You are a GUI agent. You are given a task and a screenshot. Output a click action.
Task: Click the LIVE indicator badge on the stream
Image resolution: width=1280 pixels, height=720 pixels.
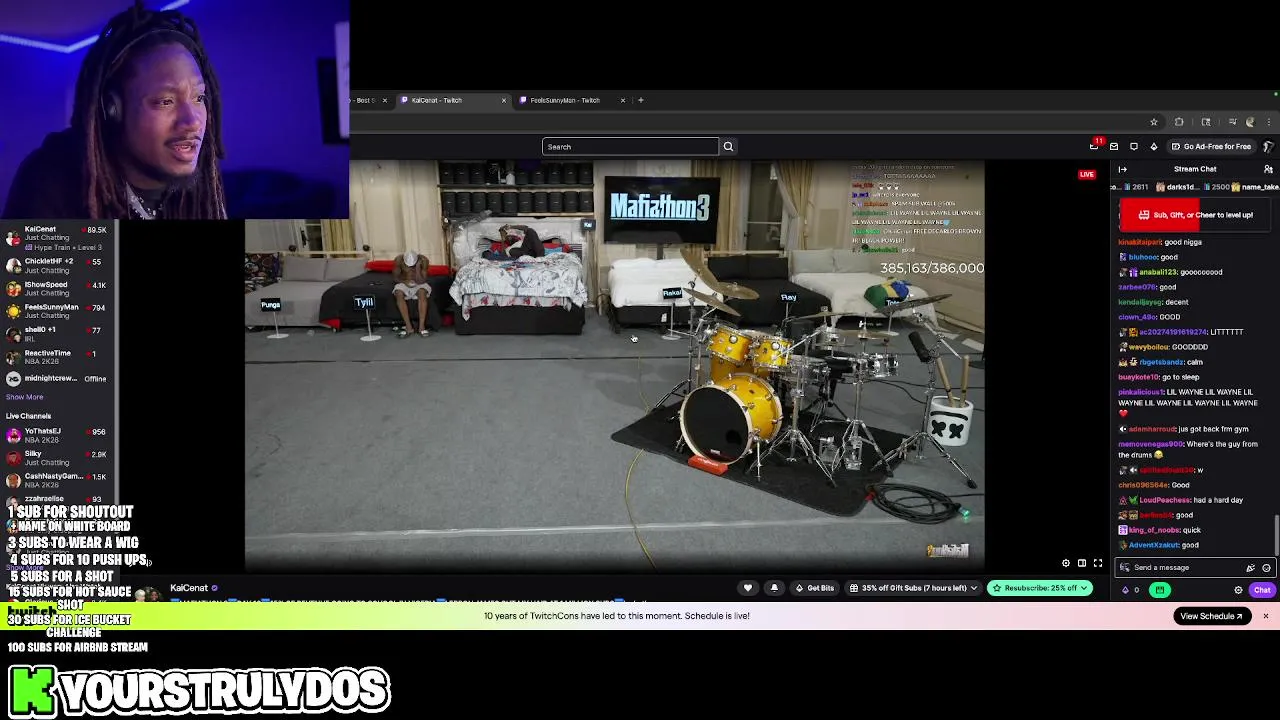1087,175
